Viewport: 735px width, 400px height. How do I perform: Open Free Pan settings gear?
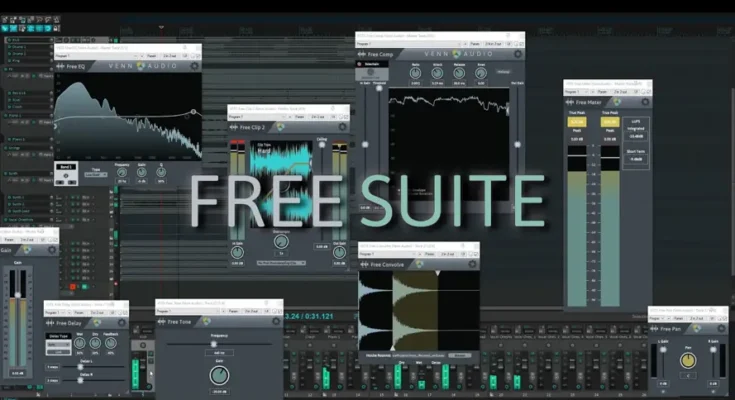click(721, 329)
